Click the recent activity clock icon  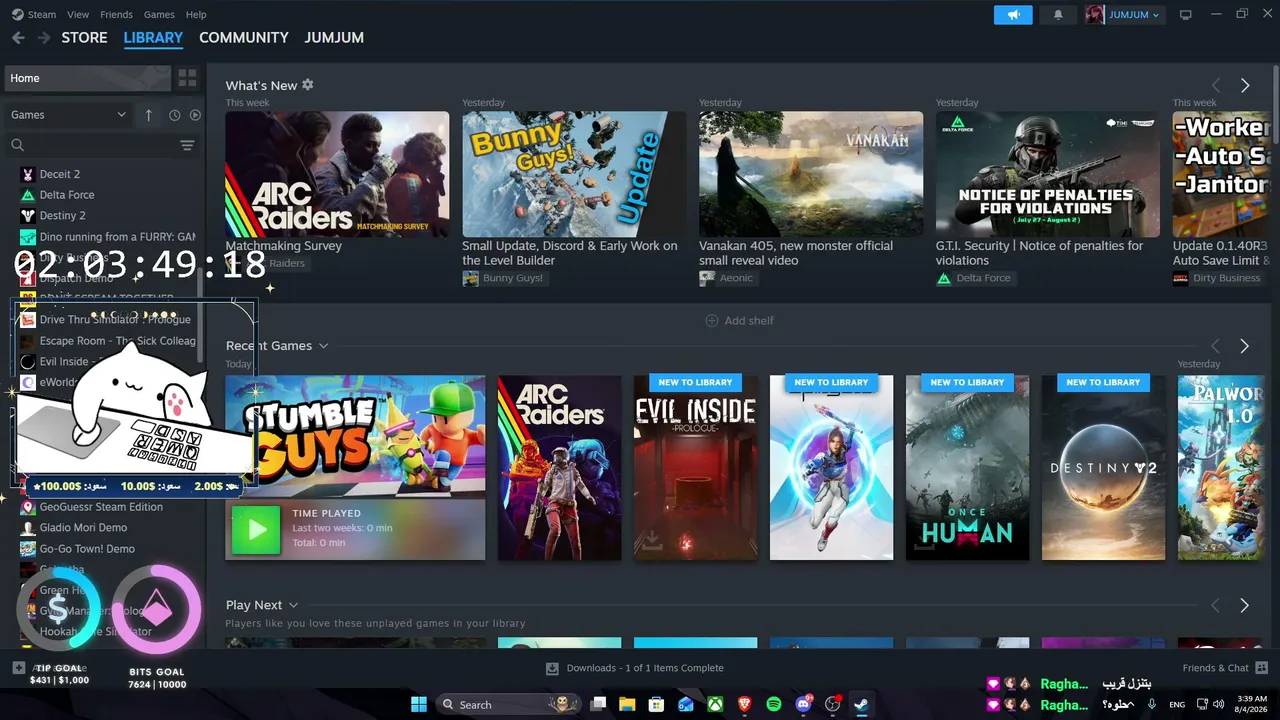pos(174,115)
